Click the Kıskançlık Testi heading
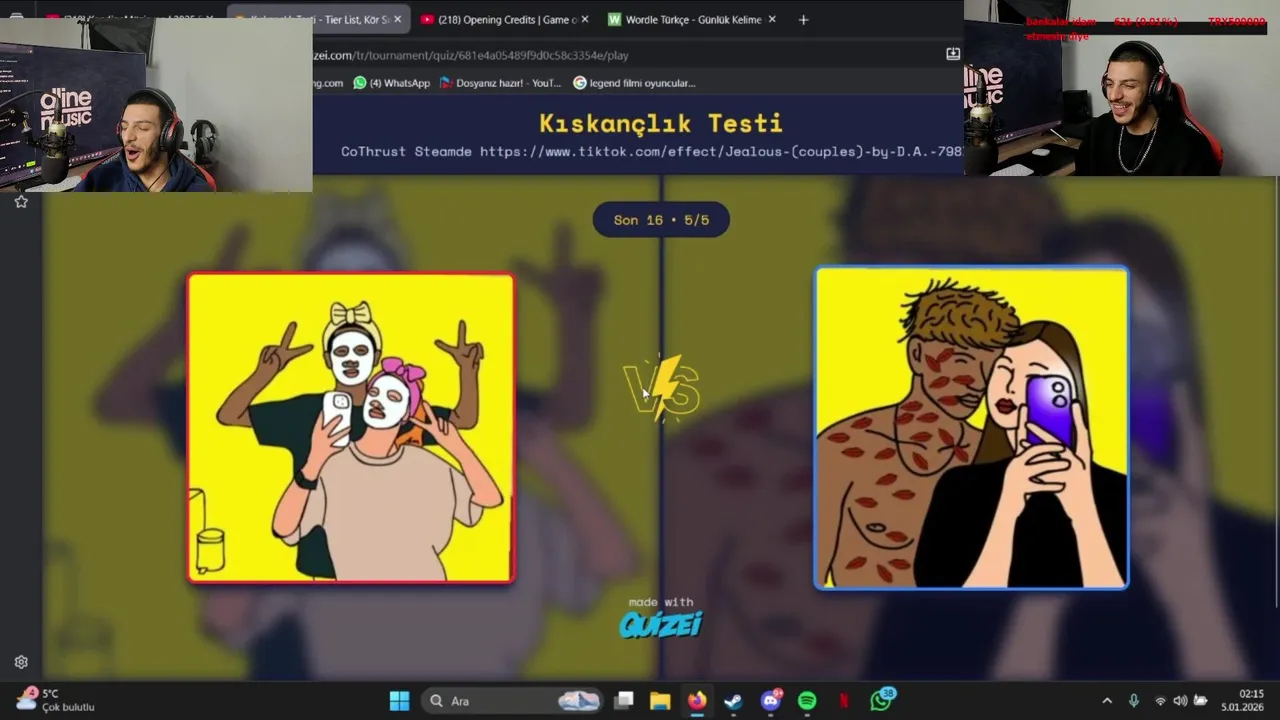1280x720 pixels. point(661,123)
